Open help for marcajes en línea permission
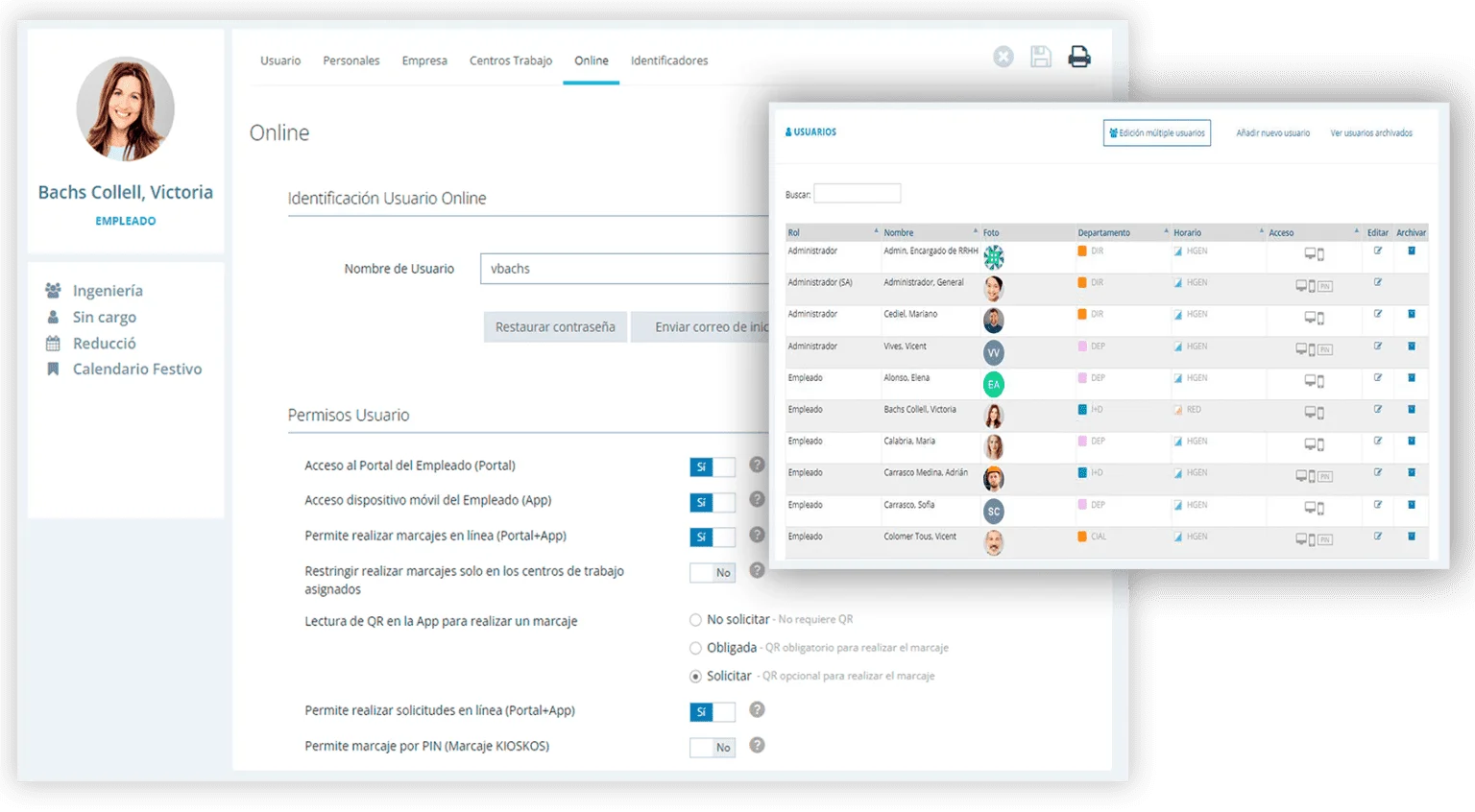Image resolution: width=1475 pixels, height=812 pixels. click(757, 535)
